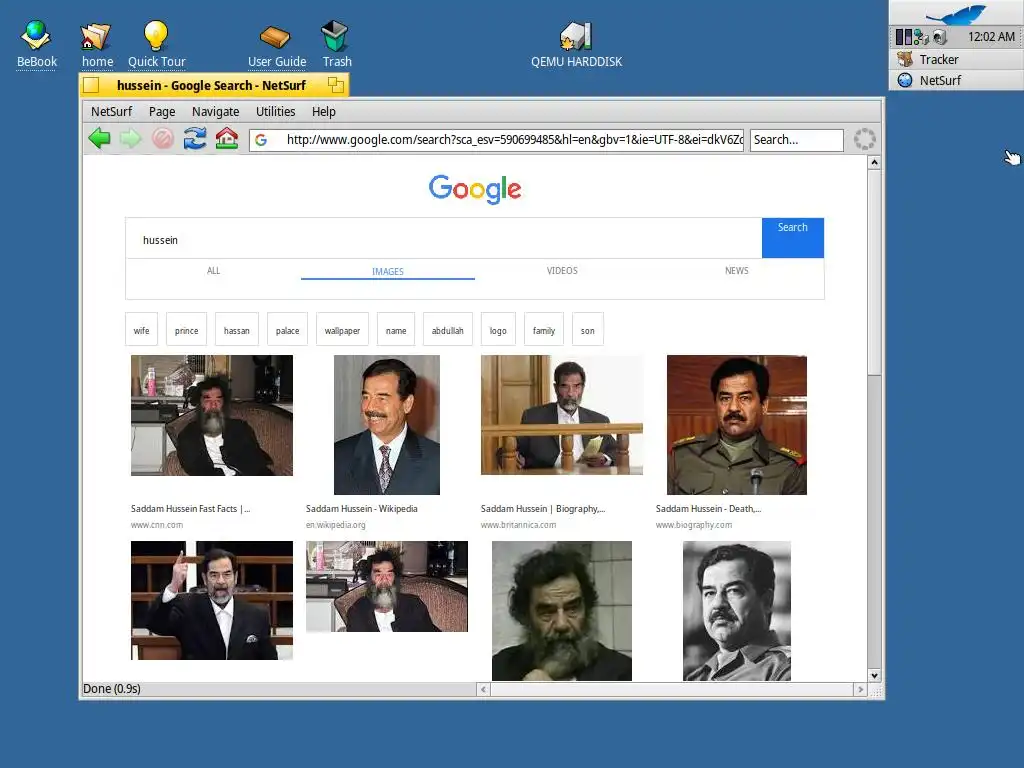The image size is (1024, 768).
Task: Go forward with the right arrow
Action: [131, 138]
